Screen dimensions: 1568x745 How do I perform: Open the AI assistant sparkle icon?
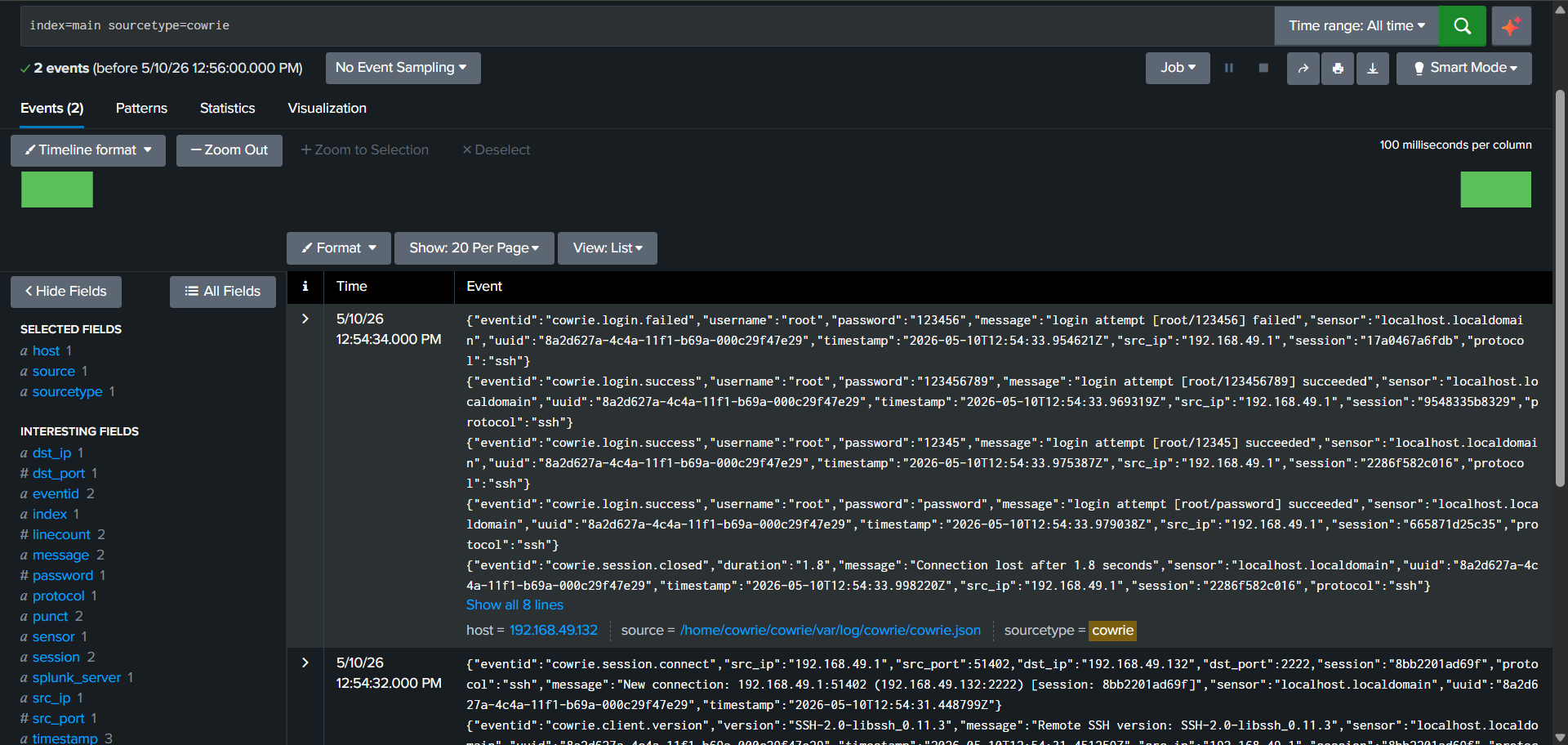[x=1511, y=26]
